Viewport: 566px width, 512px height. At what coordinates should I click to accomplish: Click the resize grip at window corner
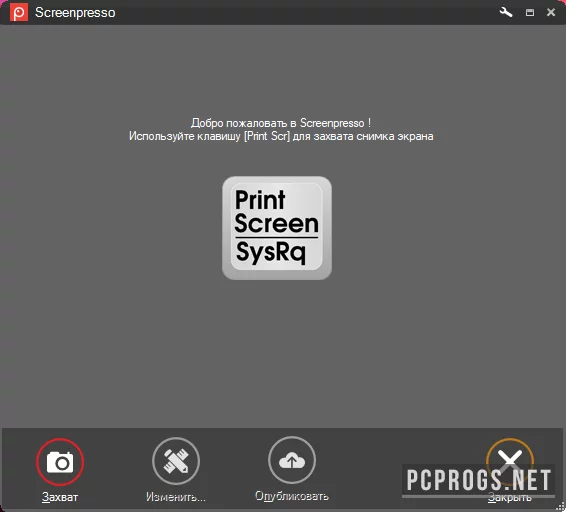560,506
